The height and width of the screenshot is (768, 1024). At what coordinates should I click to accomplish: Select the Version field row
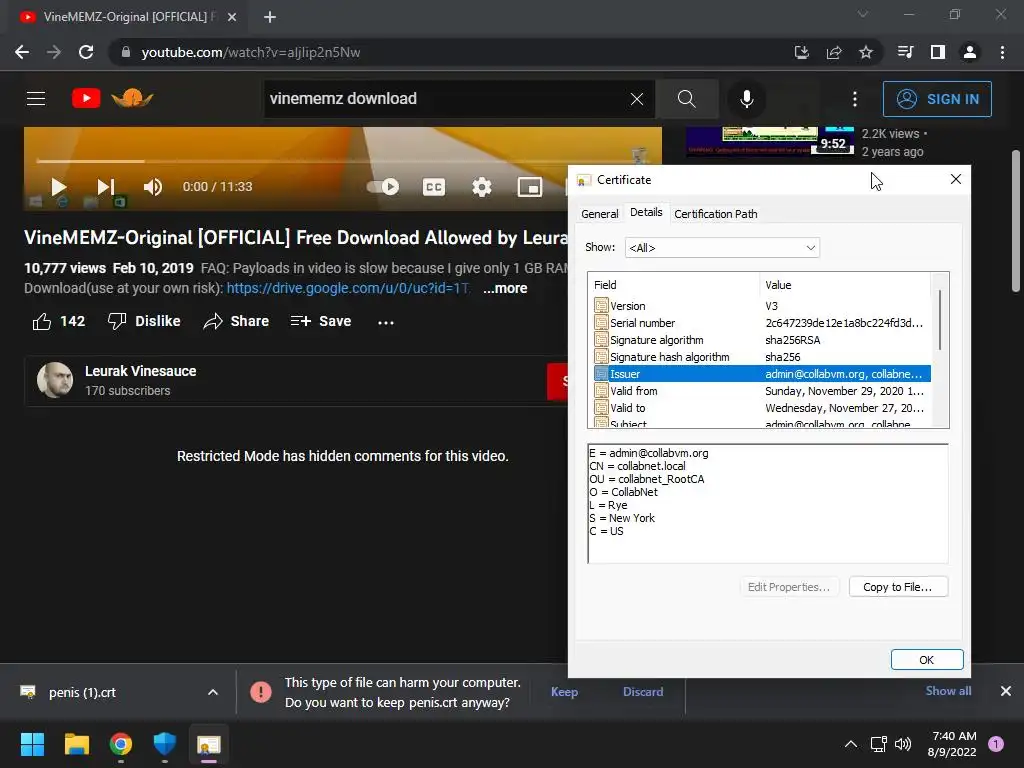click(762, 306)
